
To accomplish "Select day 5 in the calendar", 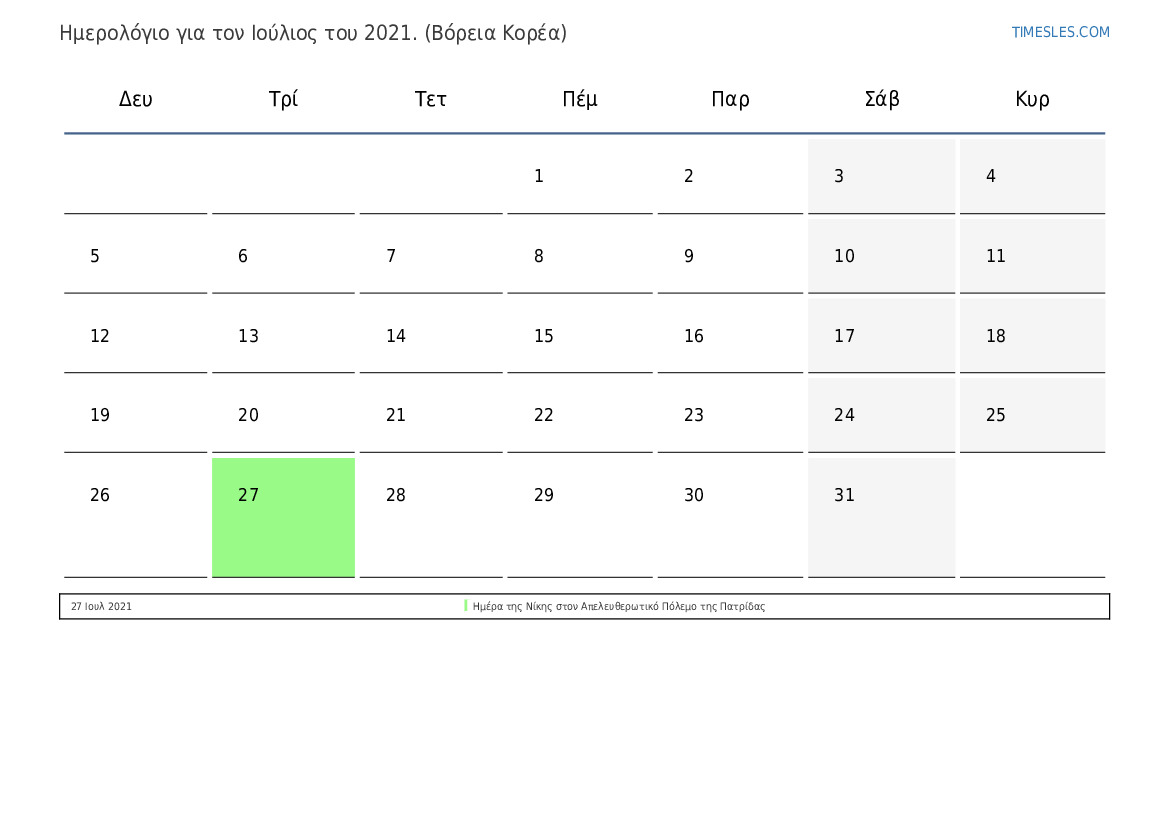I will coord(136,256).
